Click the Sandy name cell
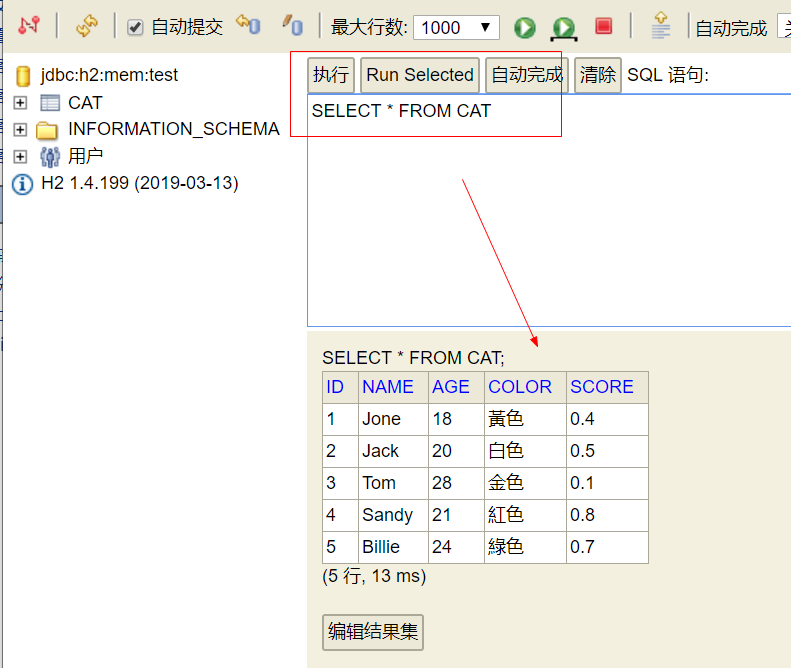The image size is (791, 668). tap(393, 515)
